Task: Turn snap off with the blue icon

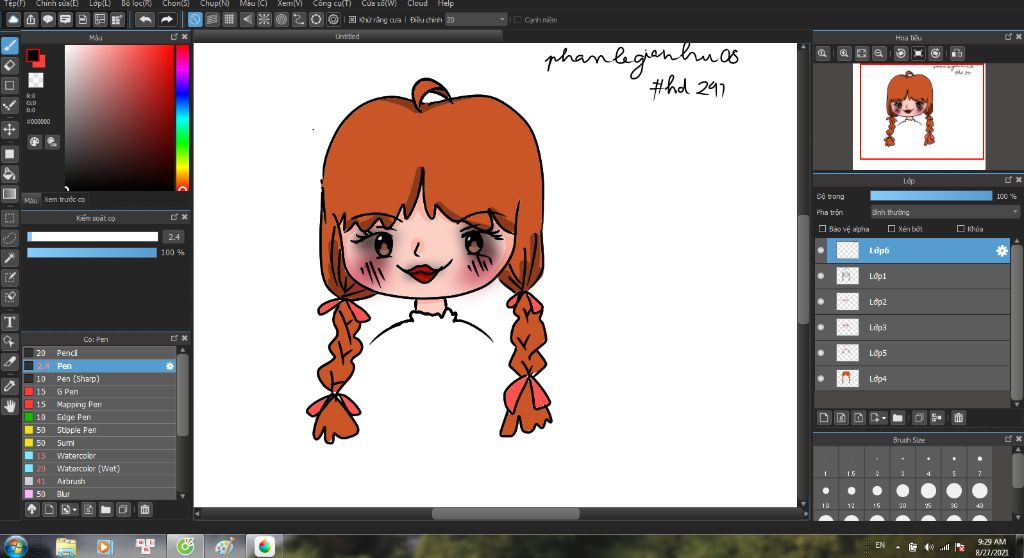Action: 195,20
